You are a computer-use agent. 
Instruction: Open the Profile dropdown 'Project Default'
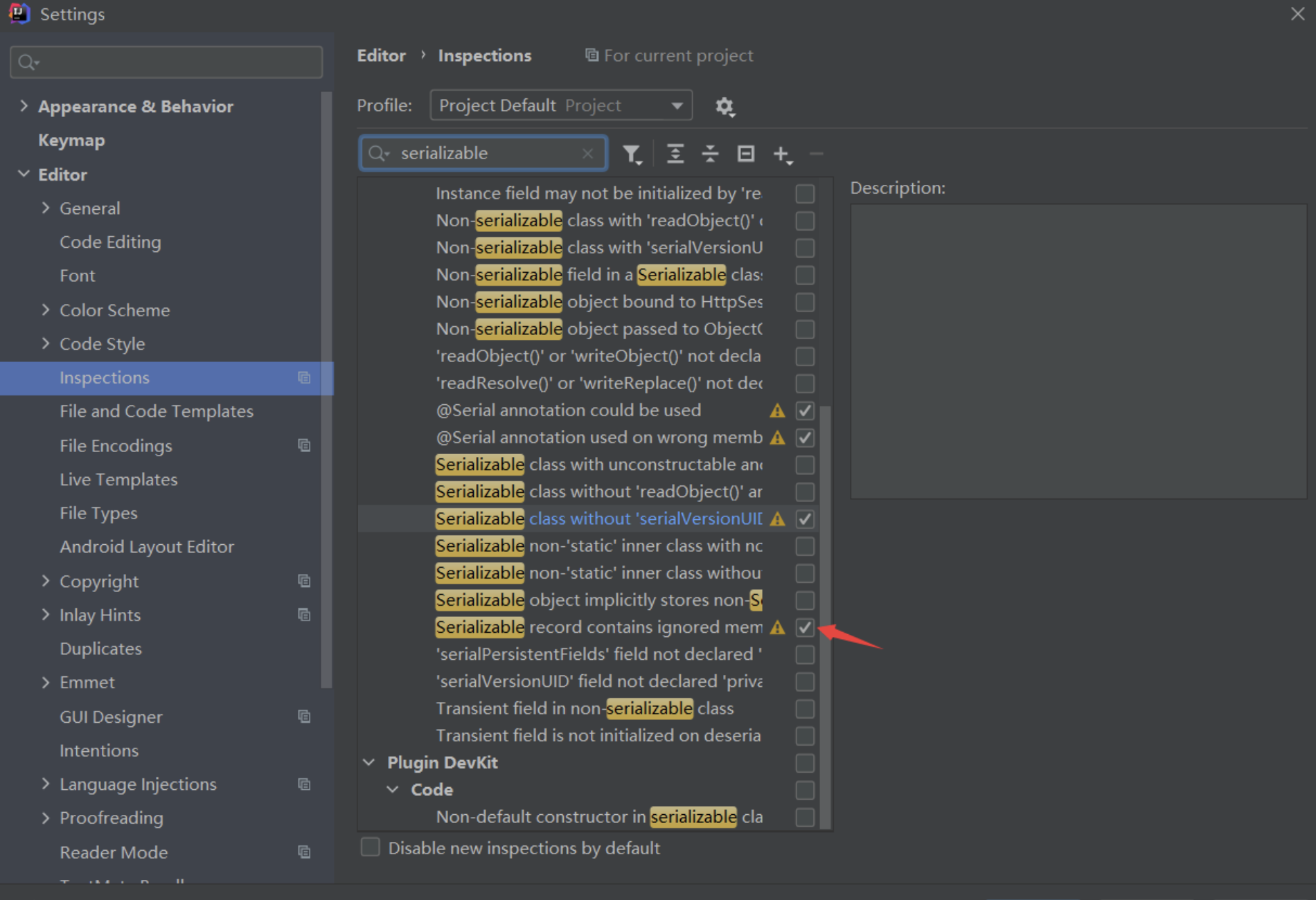coord(560,106)
